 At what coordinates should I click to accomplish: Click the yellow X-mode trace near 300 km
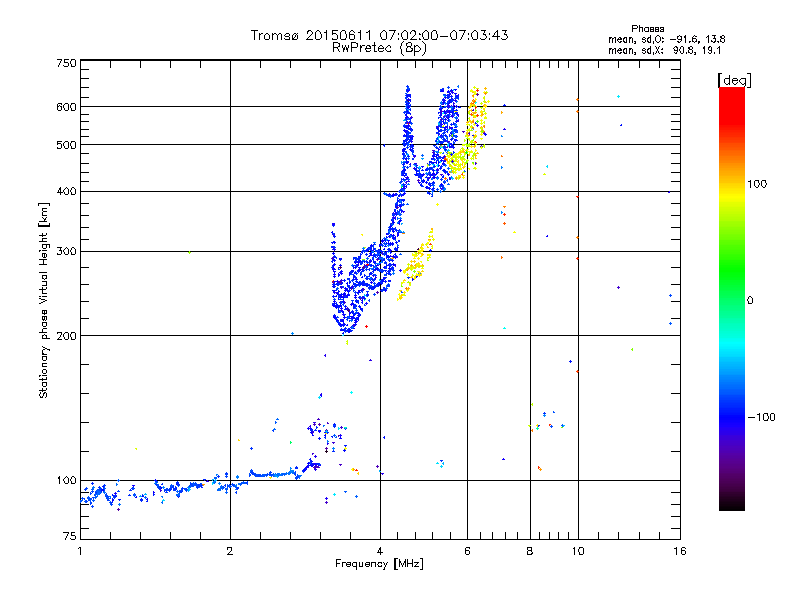coord(416,265)
